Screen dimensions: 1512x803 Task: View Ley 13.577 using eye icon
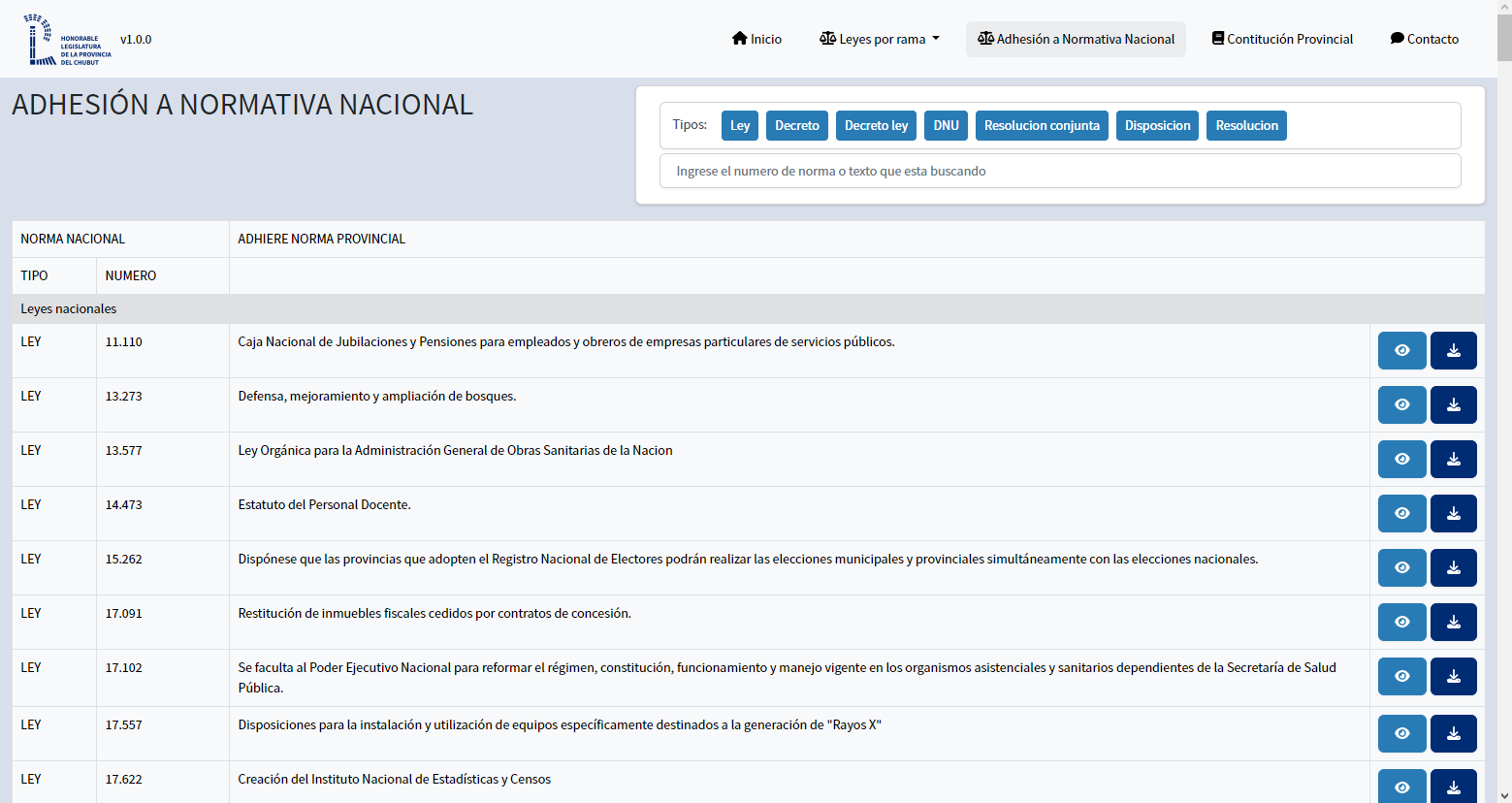click(x=1401, y=460)
